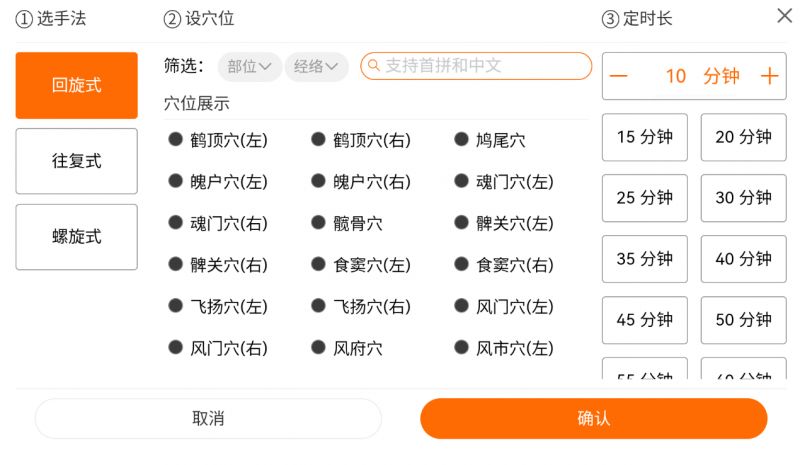This screenshot has height=465, width=800.
Task: Set the timer to 15 分钟
Action: 644,137
